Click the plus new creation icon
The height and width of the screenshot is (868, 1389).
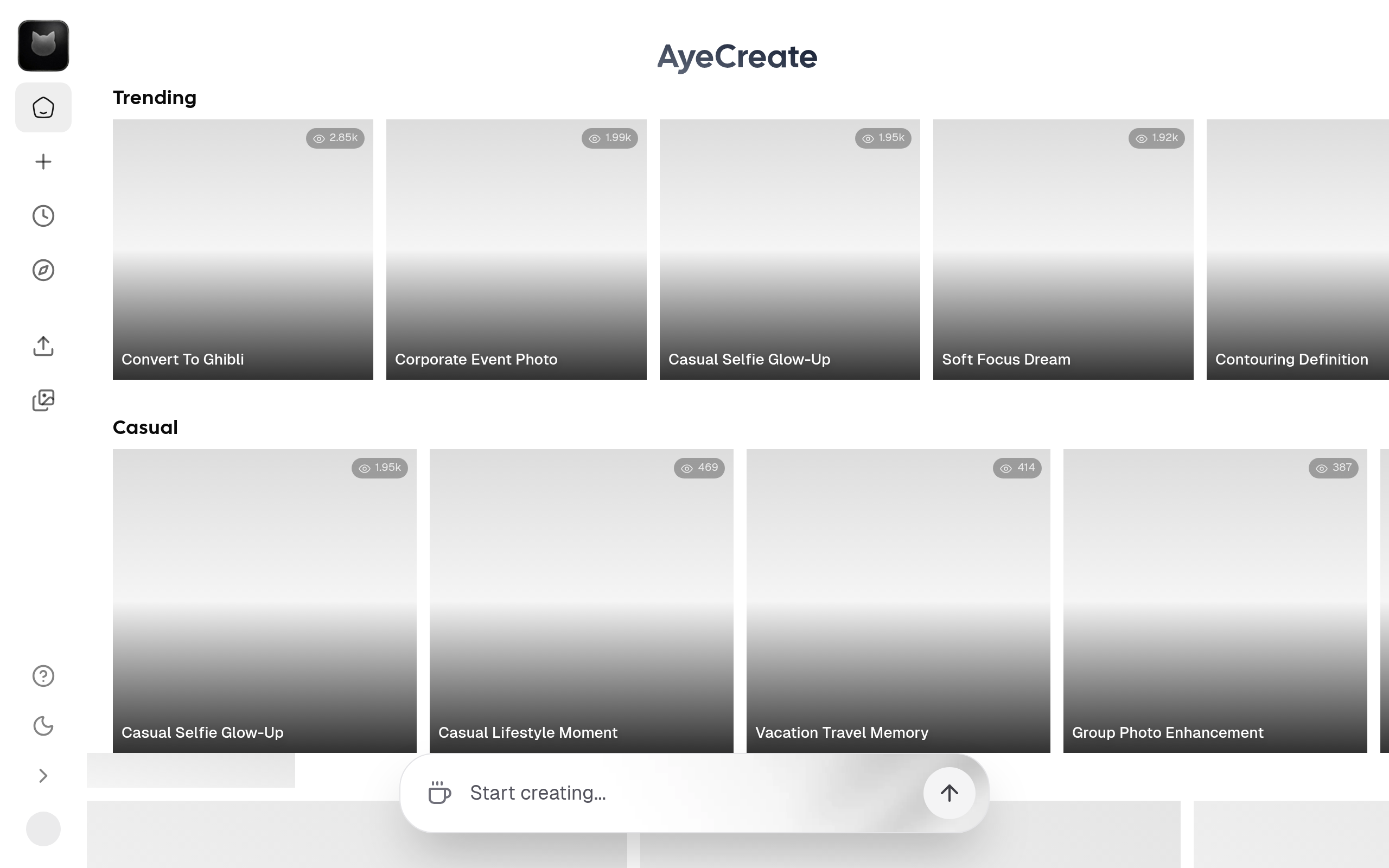point(43,162)
